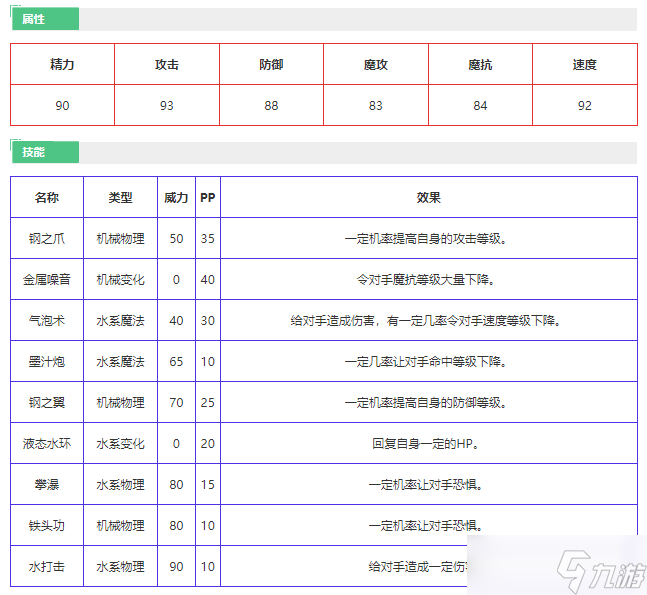
Task: Select skill name 墨汁炮
Action: coord(47,361)
